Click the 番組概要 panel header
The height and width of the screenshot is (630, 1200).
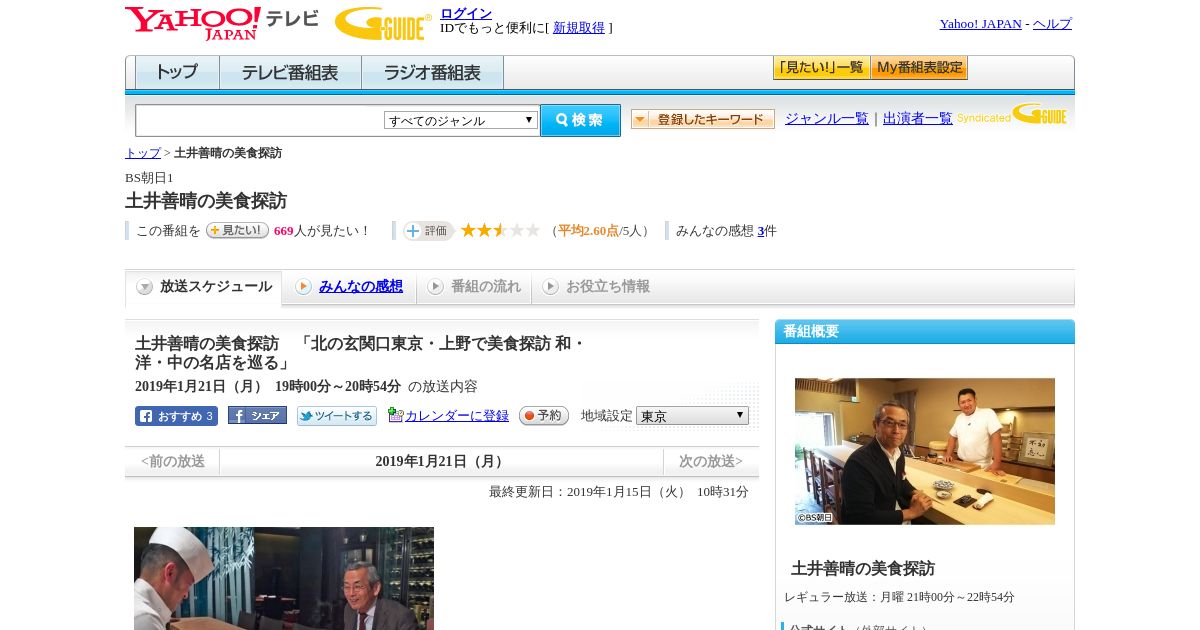(x=925, y=332)
